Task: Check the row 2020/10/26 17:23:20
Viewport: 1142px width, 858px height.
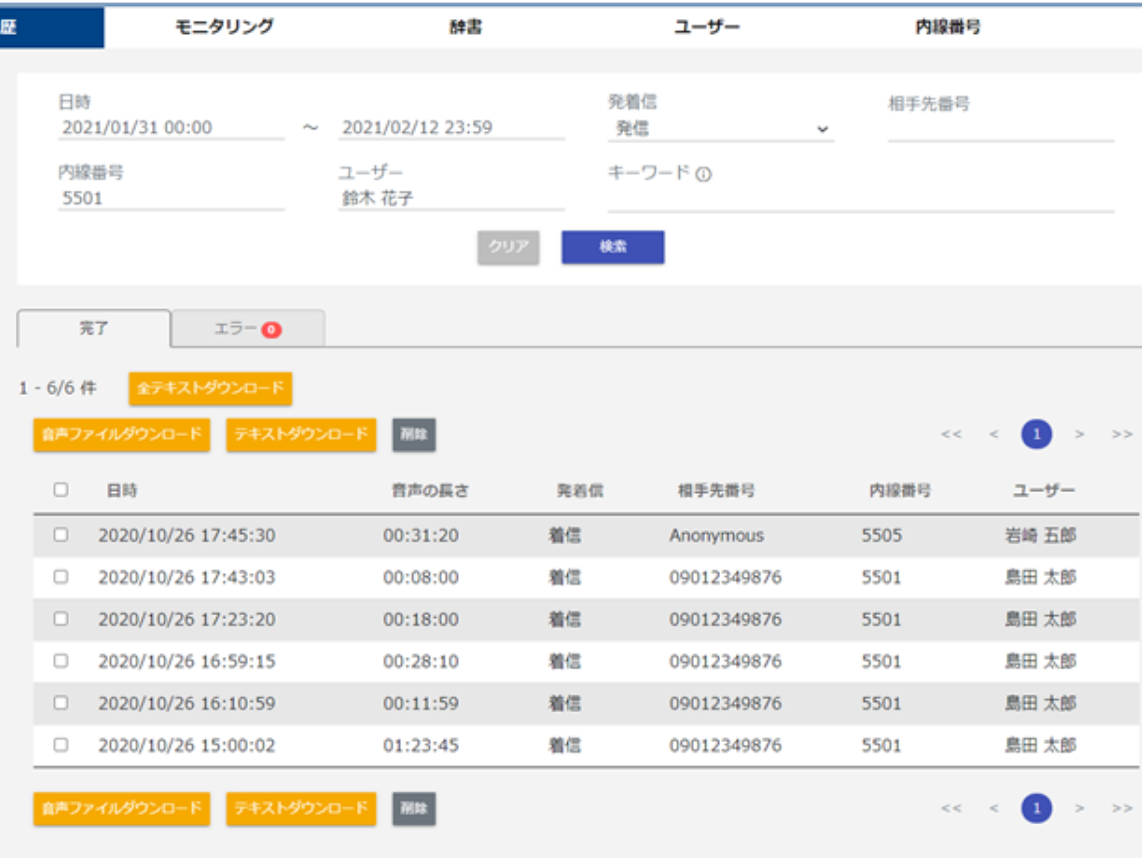Action: click(x=61, y=618)
